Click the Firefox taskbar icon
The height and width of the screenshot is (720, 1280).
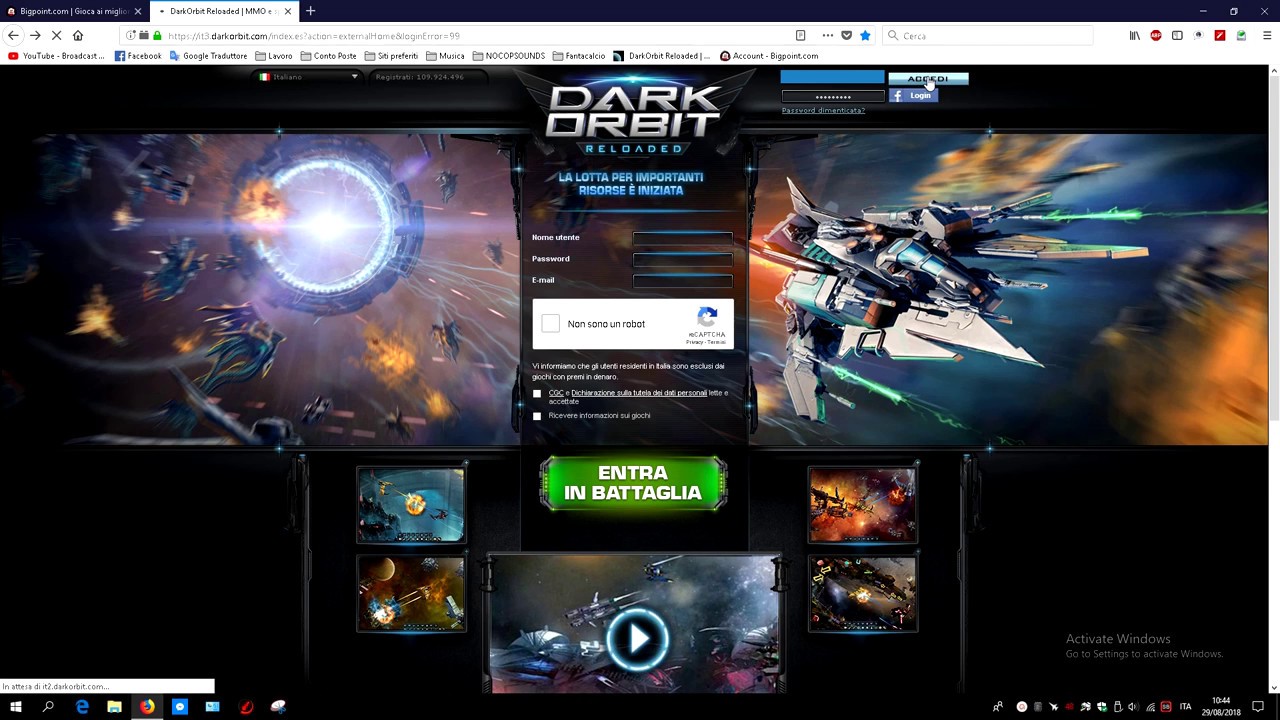[x=147, y=707]
